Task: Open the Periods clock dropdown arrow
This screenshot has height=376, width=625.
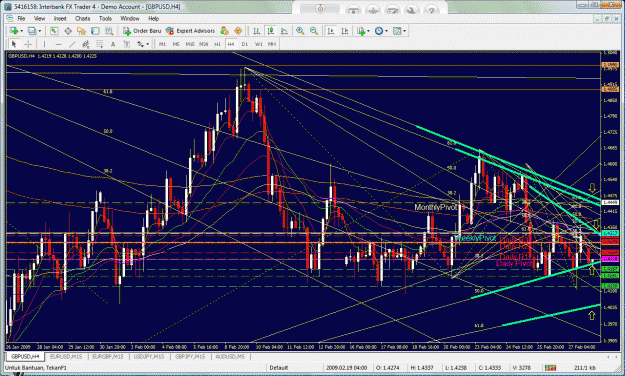Action: click(386, 31)
